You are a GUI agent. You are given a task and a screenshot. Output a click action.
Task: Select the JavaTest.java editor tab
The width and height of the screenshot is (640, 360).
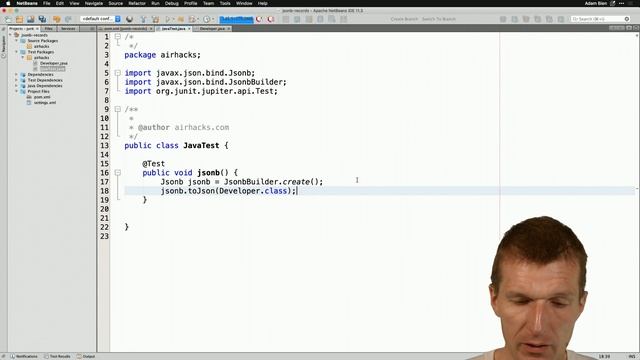[x=173, y=29]
